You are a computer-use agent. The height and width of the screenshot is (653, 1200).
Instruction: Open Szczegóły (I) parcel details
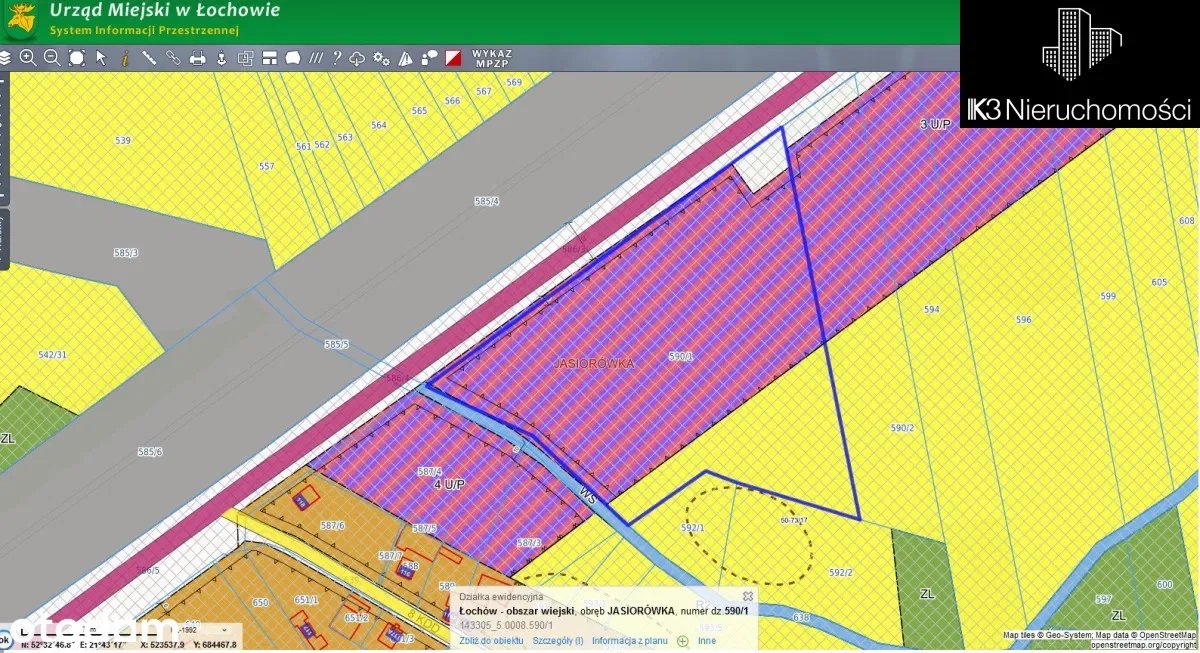point(557,641)
